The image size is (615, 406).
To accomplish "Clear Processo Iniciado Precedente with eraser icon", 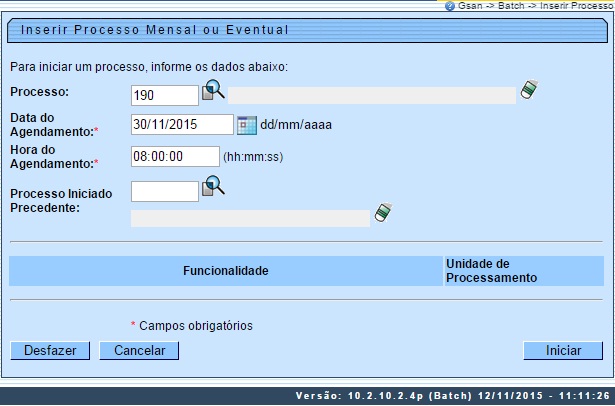I will click(x=383, y=213).
